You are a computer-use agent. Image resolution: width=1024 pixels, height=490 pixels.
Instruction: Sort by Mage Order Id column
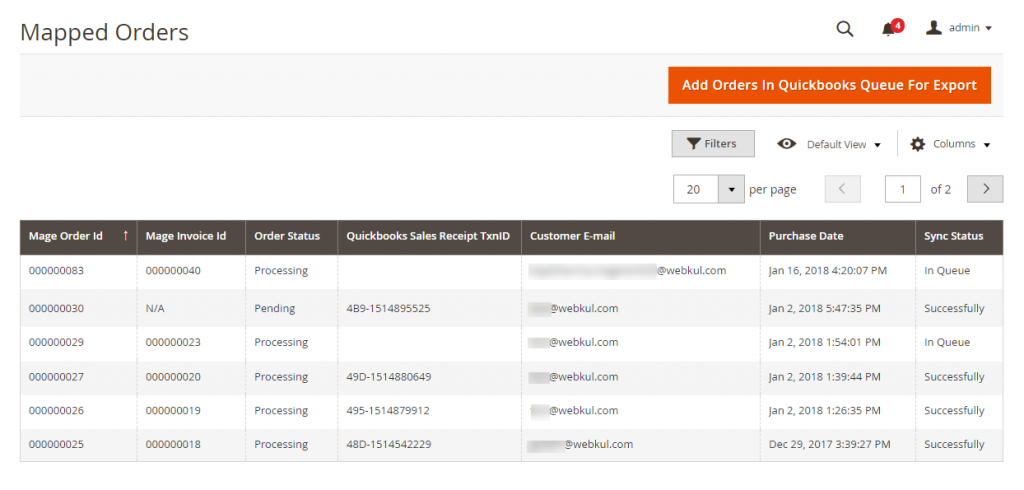click(x=78, y=237)
